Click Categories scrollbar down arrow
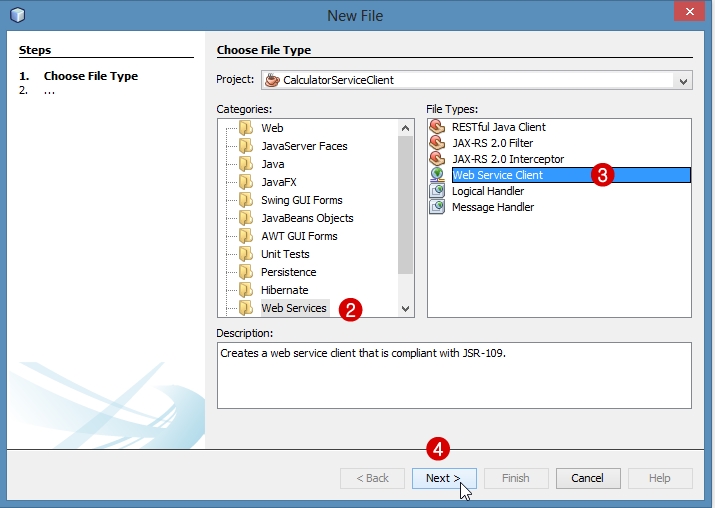The image size is (715, 508). (x=405, y=309)
